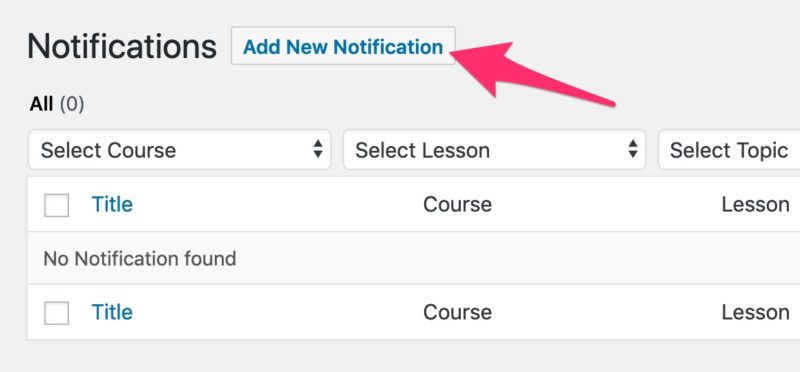Click the (0) count beside All
800x372 pixels.
72,105
